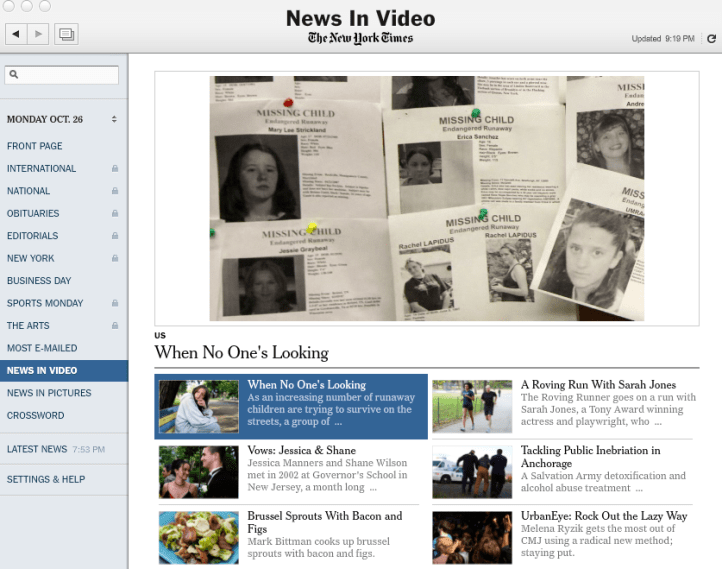Refresh content with the reload icon
Viewport: 722px width, 569px height.
[711, 39]
